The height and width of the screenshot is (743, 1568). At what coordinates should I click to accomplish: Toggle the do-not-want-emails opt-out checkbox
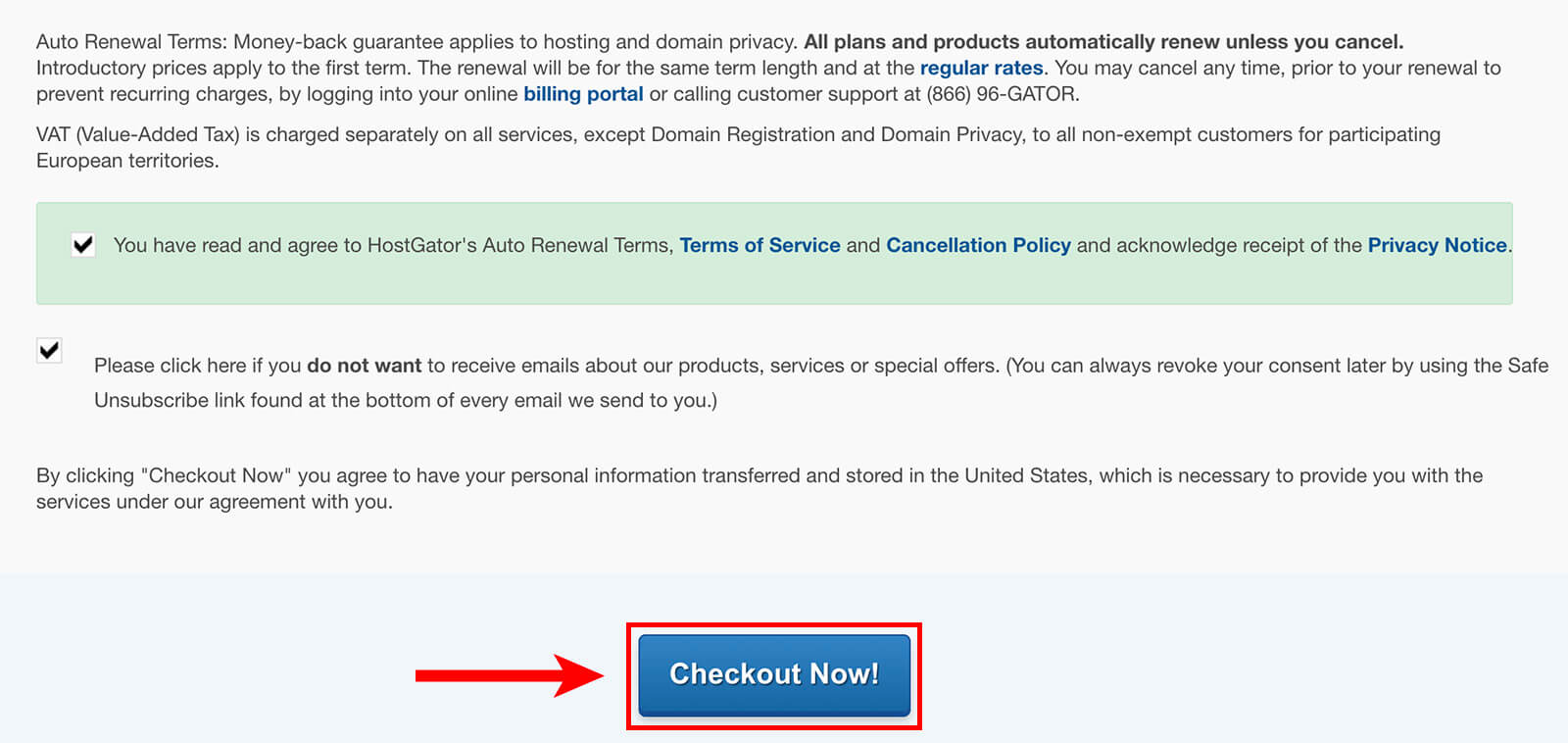coord(49,350)
